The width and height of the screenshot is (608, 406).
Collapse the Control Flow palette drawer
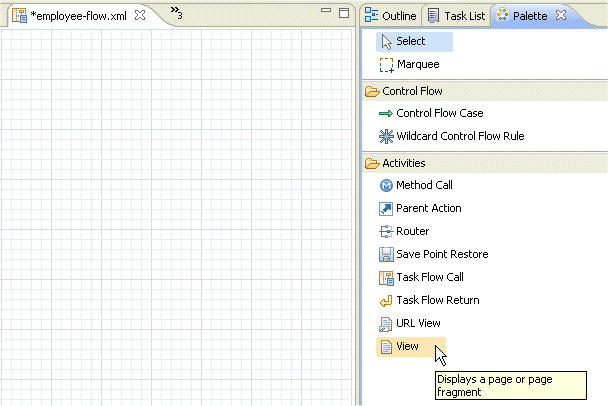485,92
